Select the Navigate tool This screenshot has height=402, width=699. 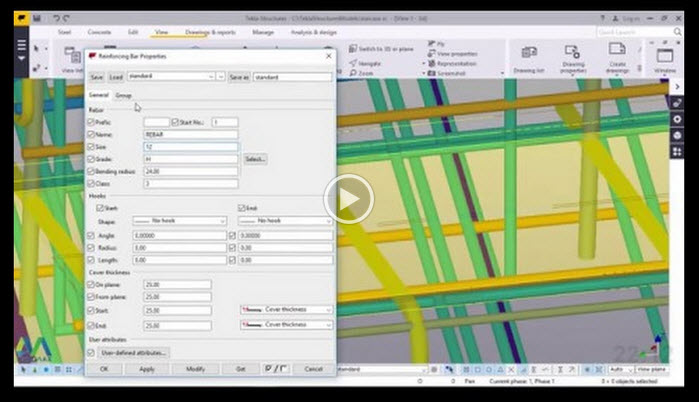pyautogui.click(x=365, y=63)
